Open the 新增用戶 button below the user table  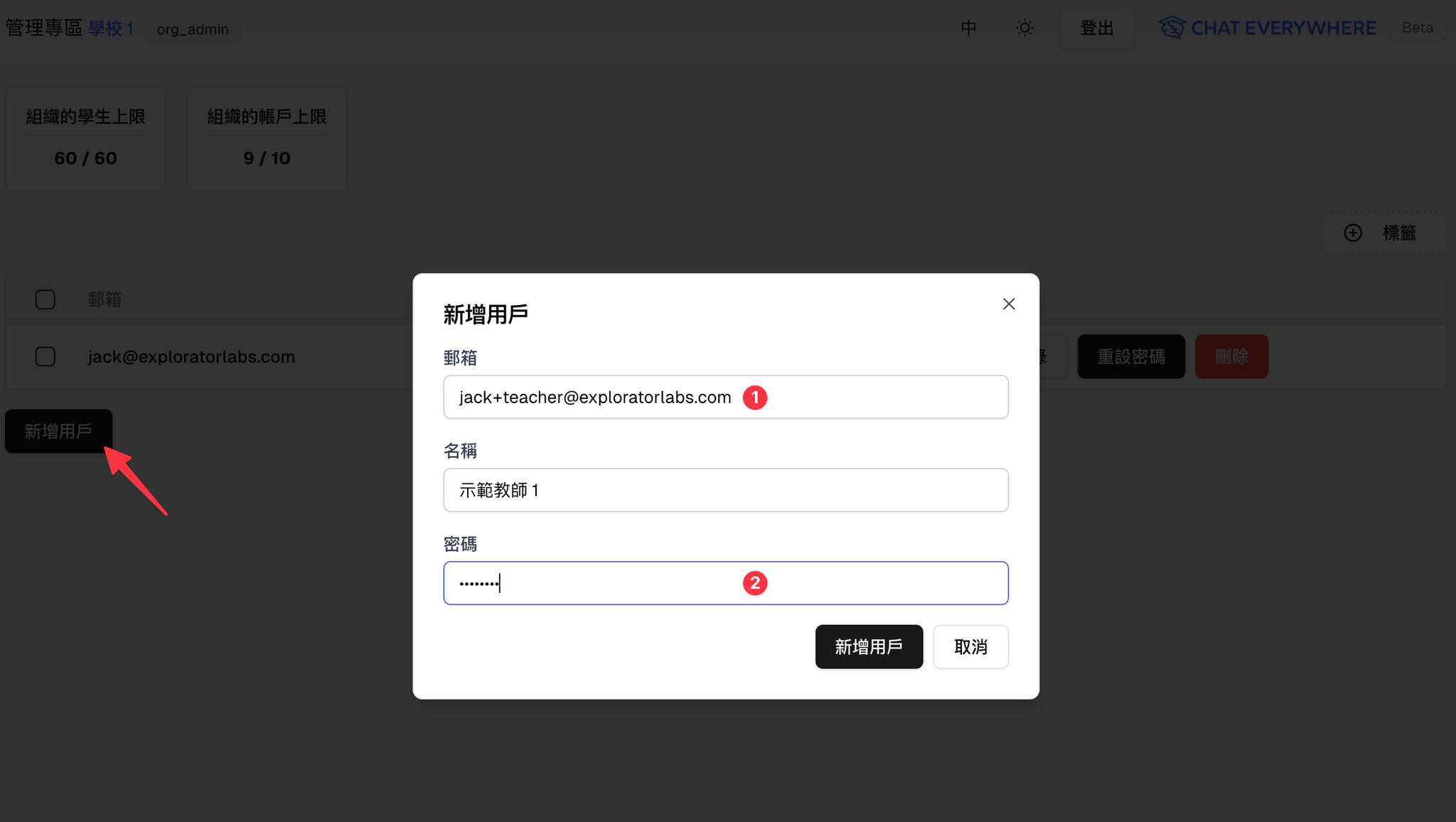(58, 431)
